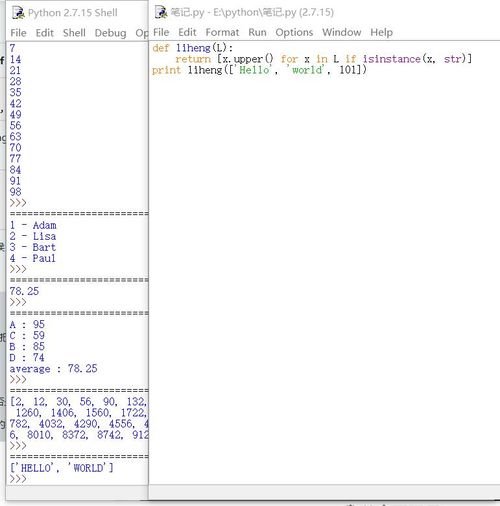Click the Python Shell window icon
500x506 pixels.
click(18, 13)
